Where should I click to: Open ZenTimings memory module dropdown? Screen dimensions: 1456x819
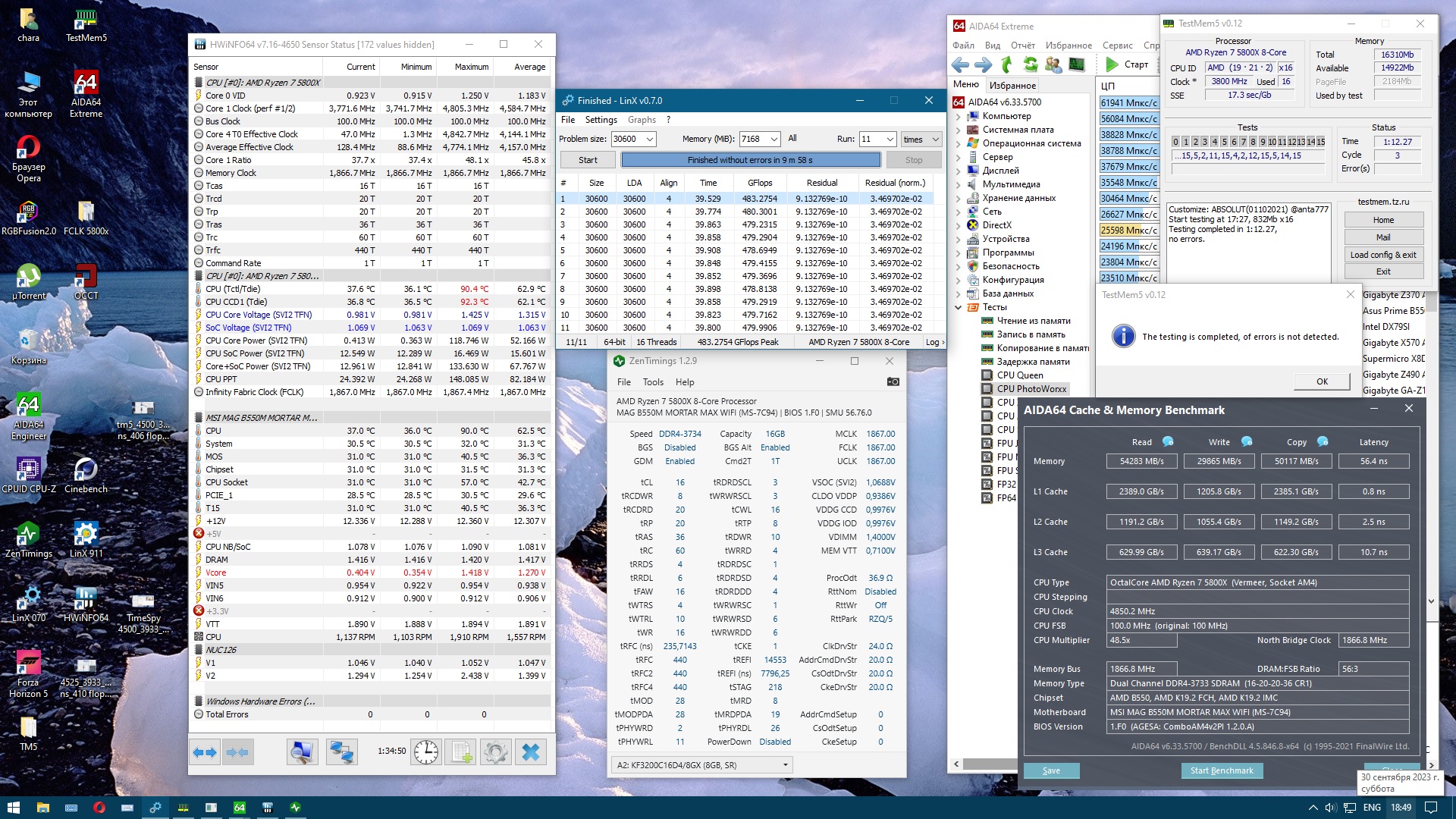[x=786, y=764]
